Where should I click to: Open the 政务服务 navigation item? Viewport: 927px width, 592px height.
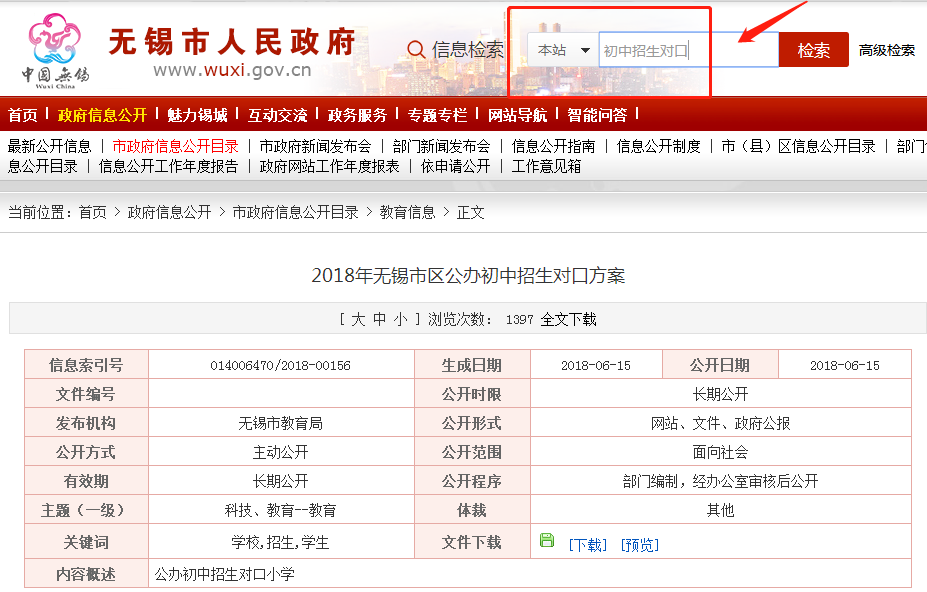[x=357, y=115]
